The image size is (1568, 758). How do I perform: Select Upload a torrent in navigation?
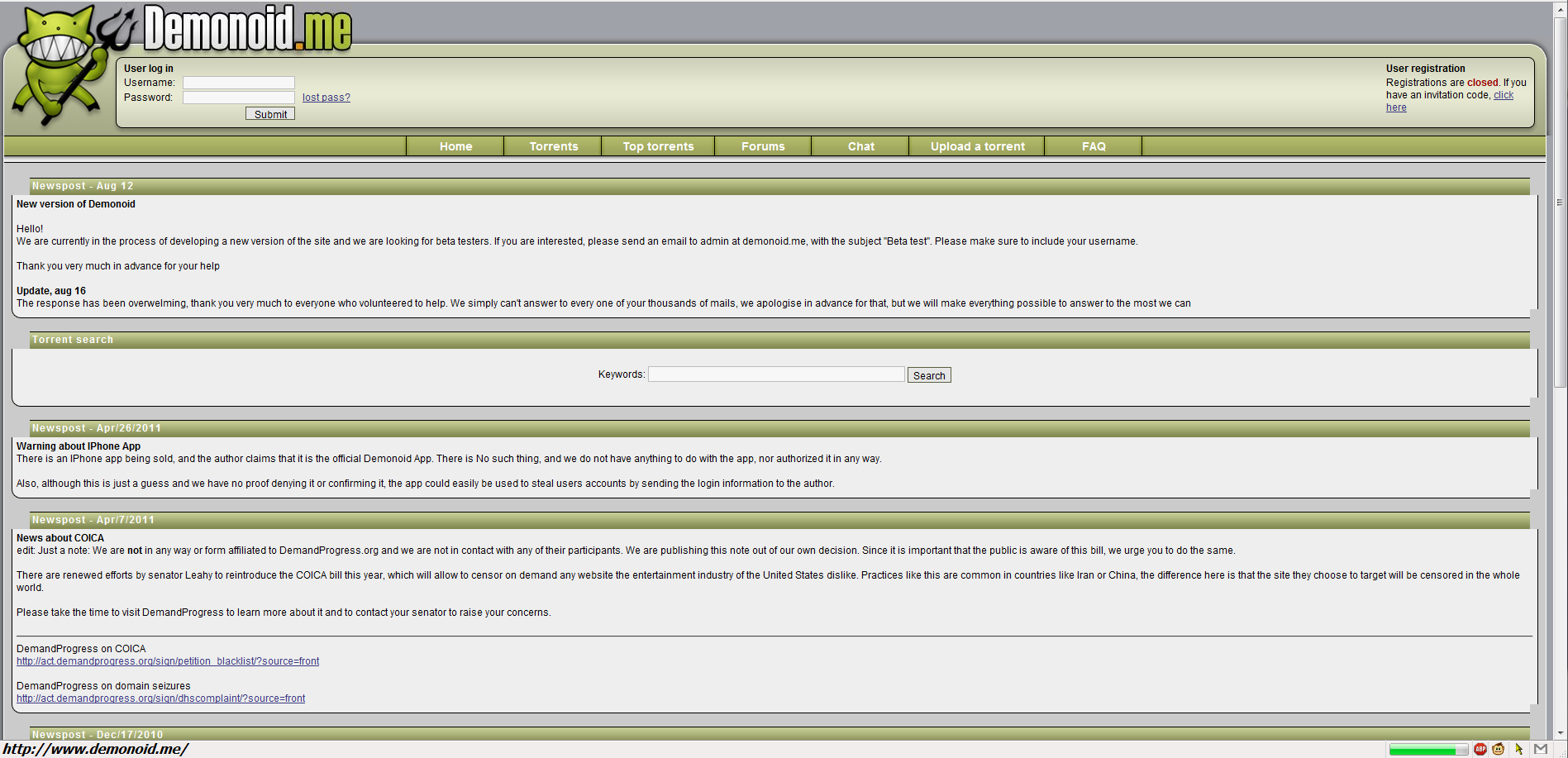pos(977,146)
